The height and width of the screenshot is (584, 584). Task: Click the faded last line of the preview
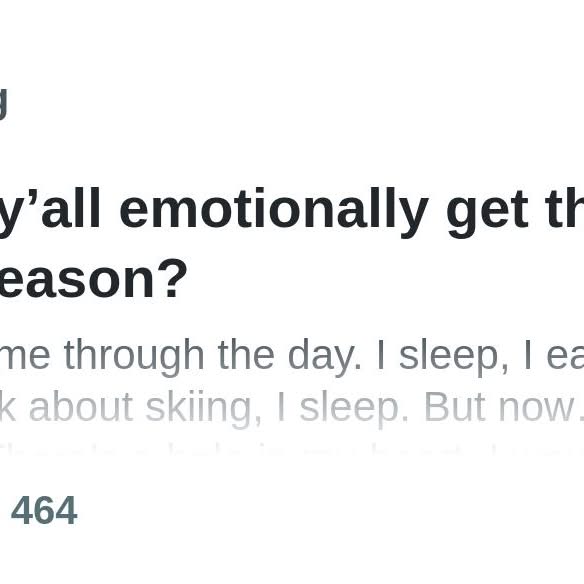pyautogui.click(x=292, y=451)
